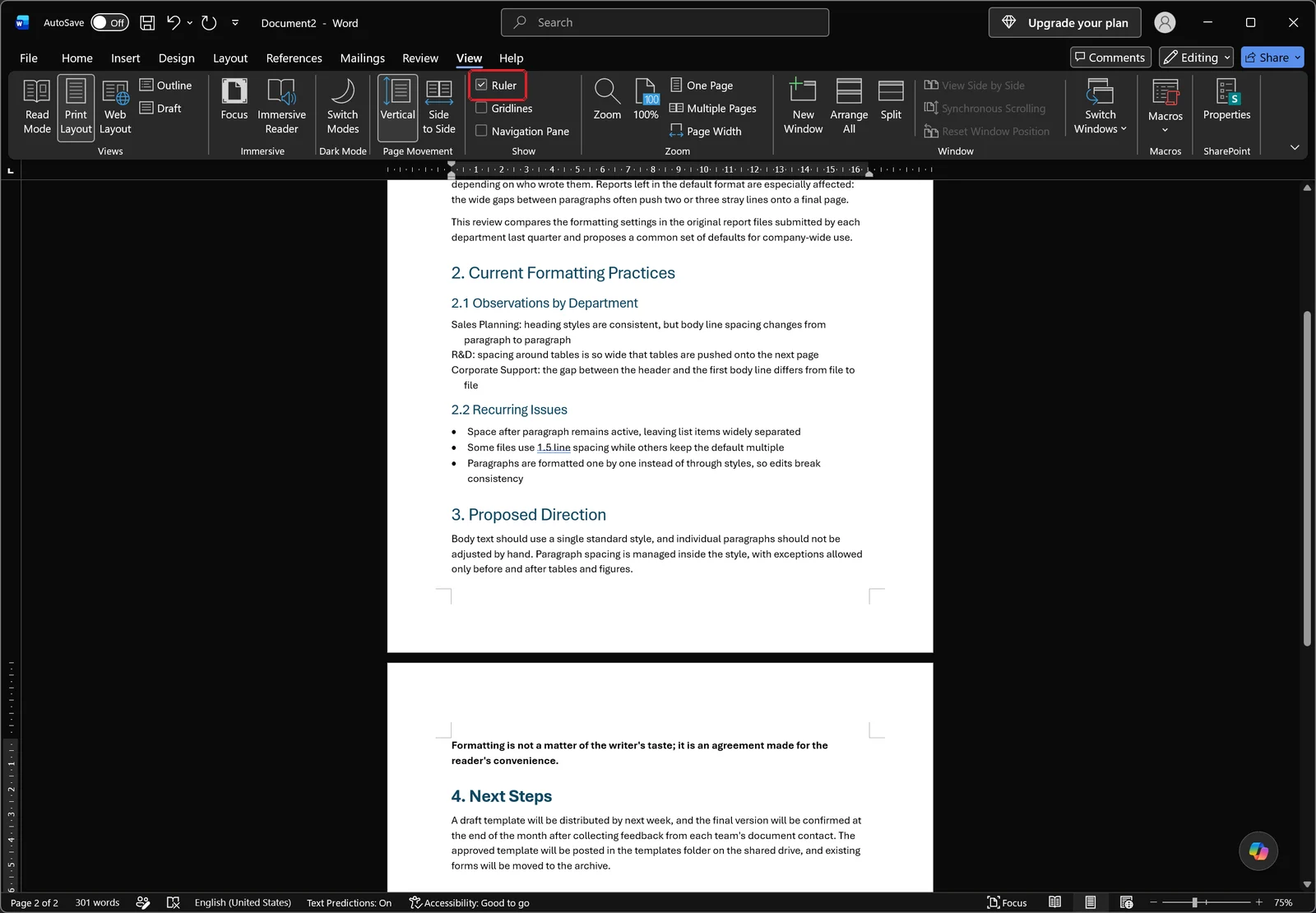Launch Immersive Reader
Viewport: 1316px width, 913px height.
[x=281, y=107]
